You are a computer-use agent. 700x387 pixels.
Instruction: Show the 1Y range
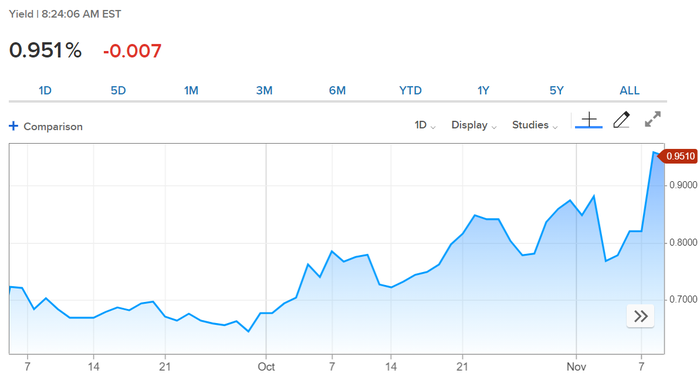pyautogui.click(x=483, y=91)
